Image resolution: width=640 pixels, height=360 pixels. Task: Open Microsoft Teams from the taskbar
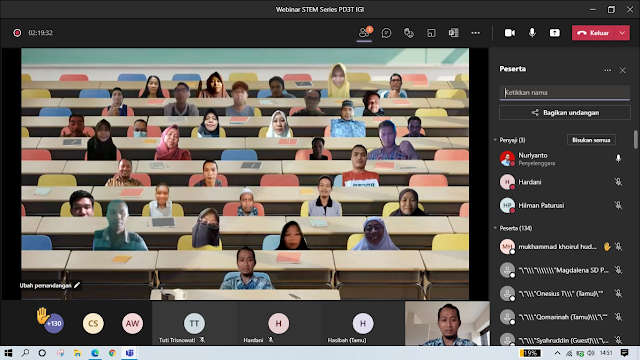129,353
